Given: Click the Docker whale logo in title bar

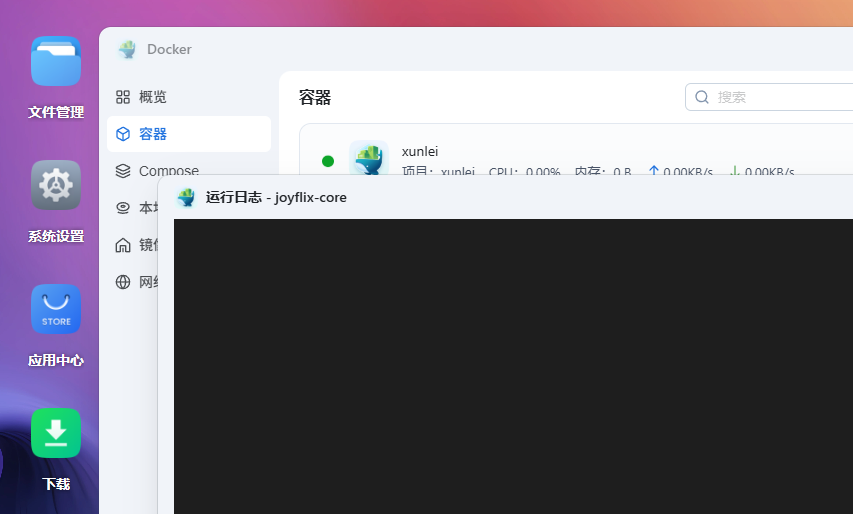Looking at the screenshot, I should pos(127,49).
